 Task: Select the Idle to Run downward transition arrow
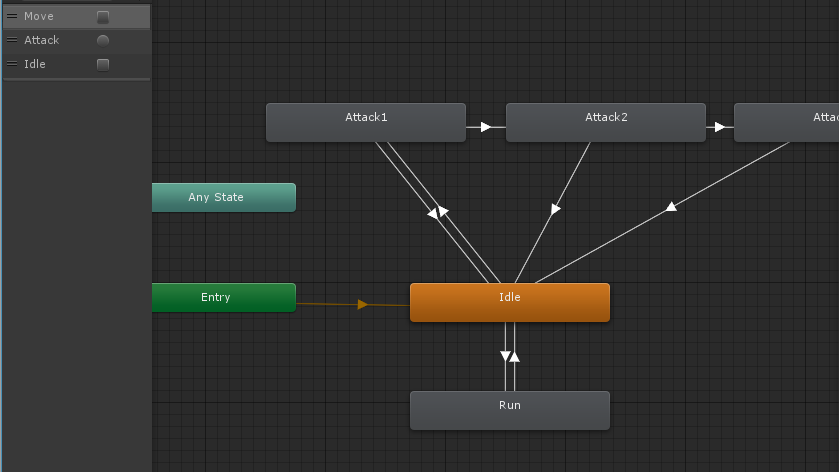505,356
